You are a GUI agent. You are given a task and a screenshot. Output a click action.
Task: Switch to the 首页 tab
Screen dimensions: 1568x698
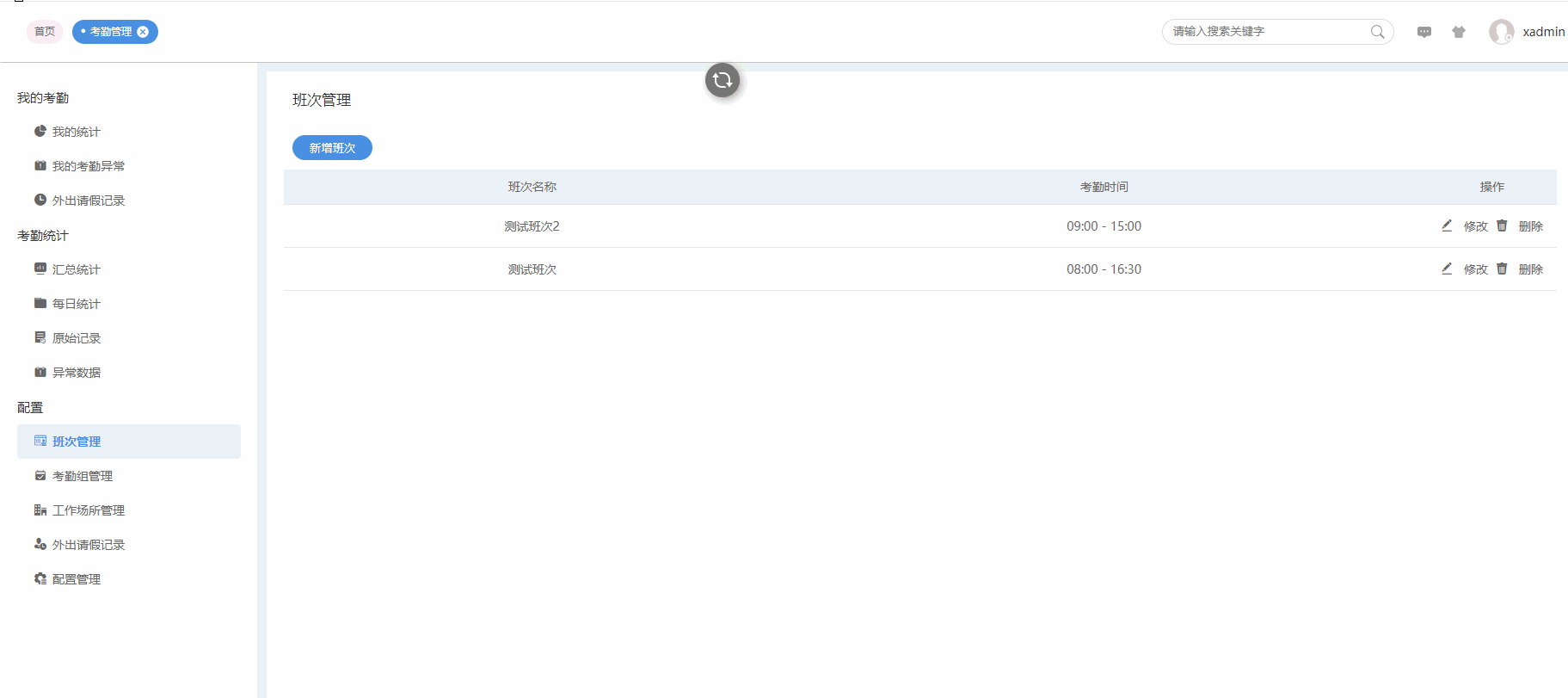point(45,32)
